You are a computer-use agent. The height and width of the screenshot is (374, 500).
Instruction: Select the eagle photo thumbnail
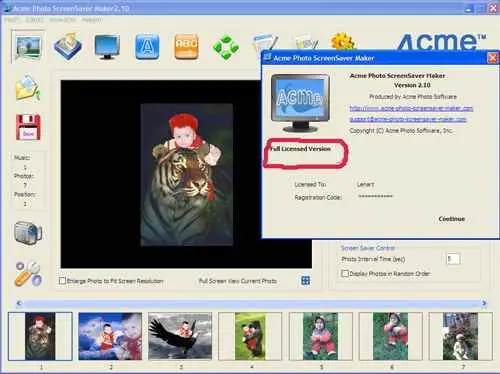pyautogui.click(x=180, y=336)
